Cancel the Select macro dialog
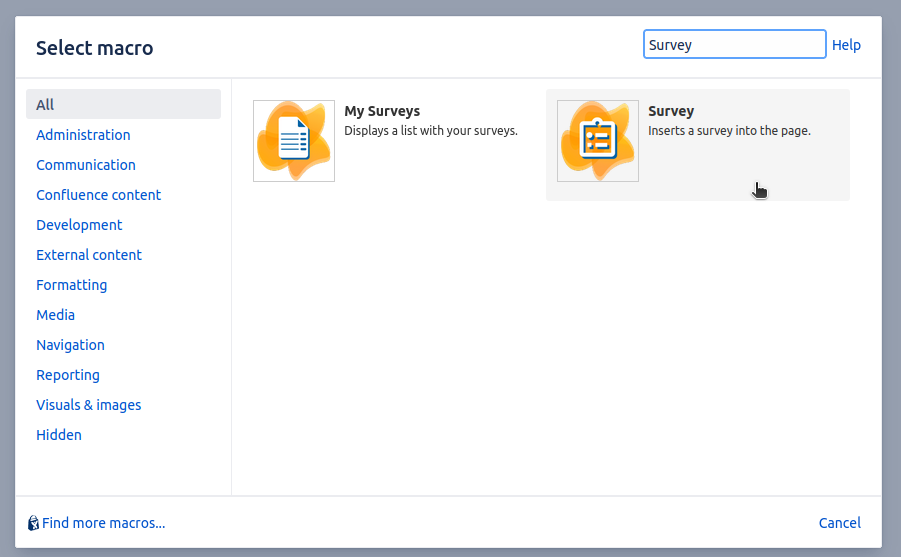 [x=839, y=523]
